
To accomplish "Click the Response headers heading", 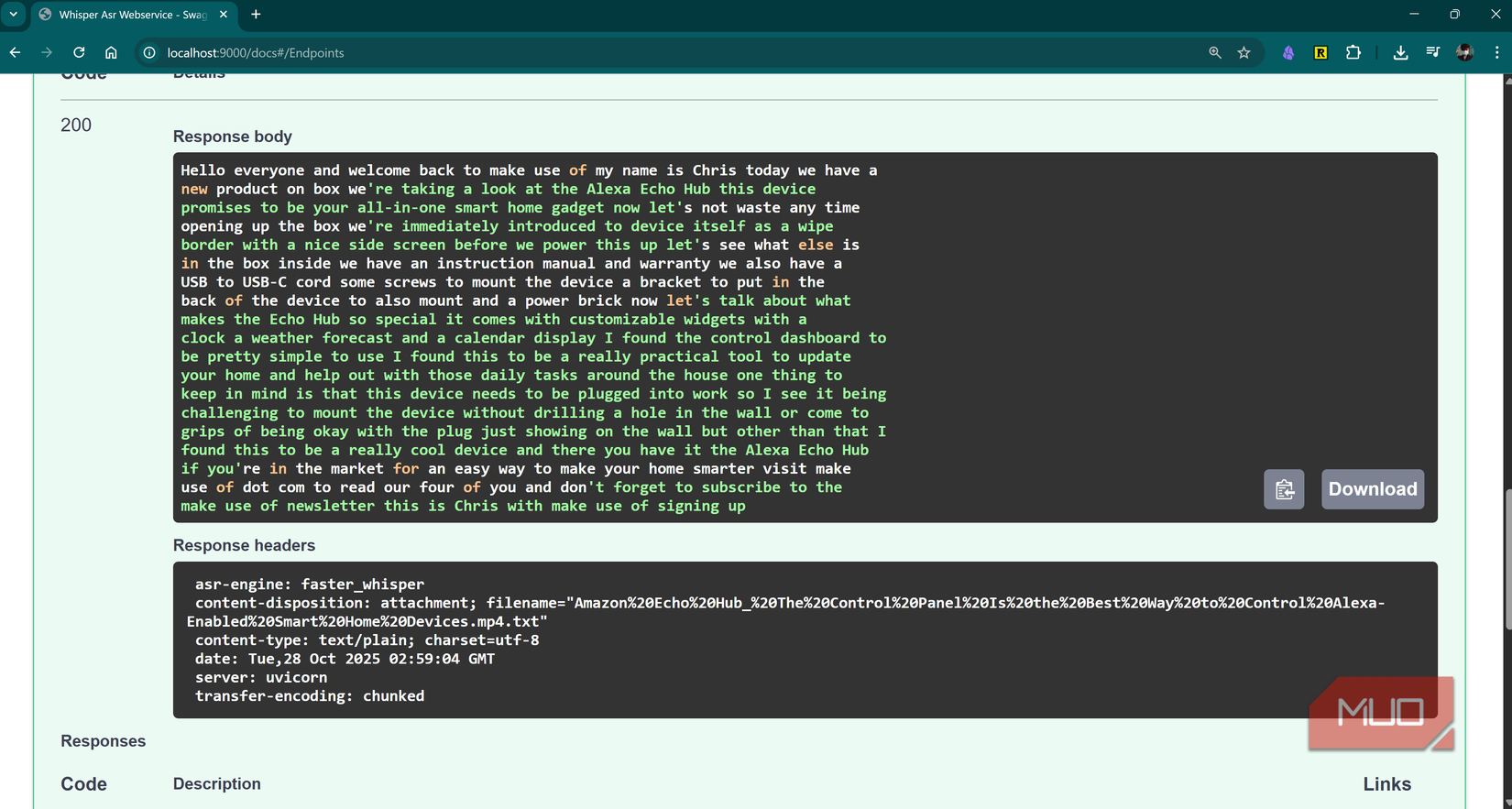I will [x=244, y=545].
